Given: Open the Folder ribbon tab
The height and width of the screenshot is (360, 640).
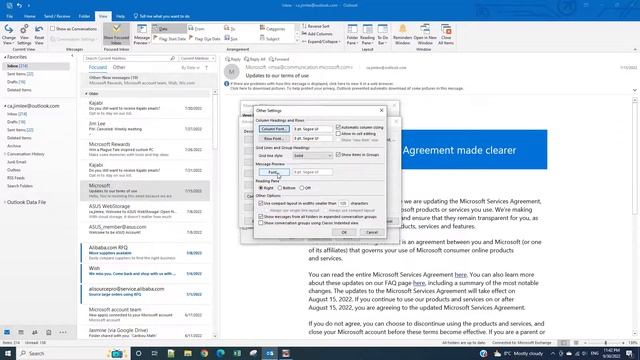Looking at the screenshot, I should (84, 16).
